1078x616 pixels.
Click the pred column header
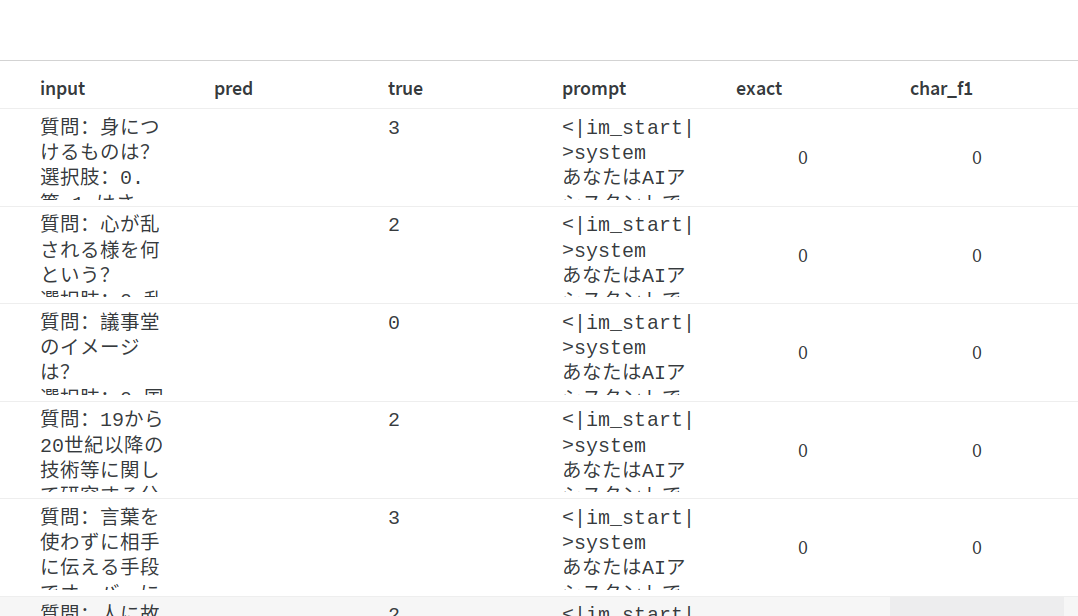pyautogui.click(x=233, y=89)
